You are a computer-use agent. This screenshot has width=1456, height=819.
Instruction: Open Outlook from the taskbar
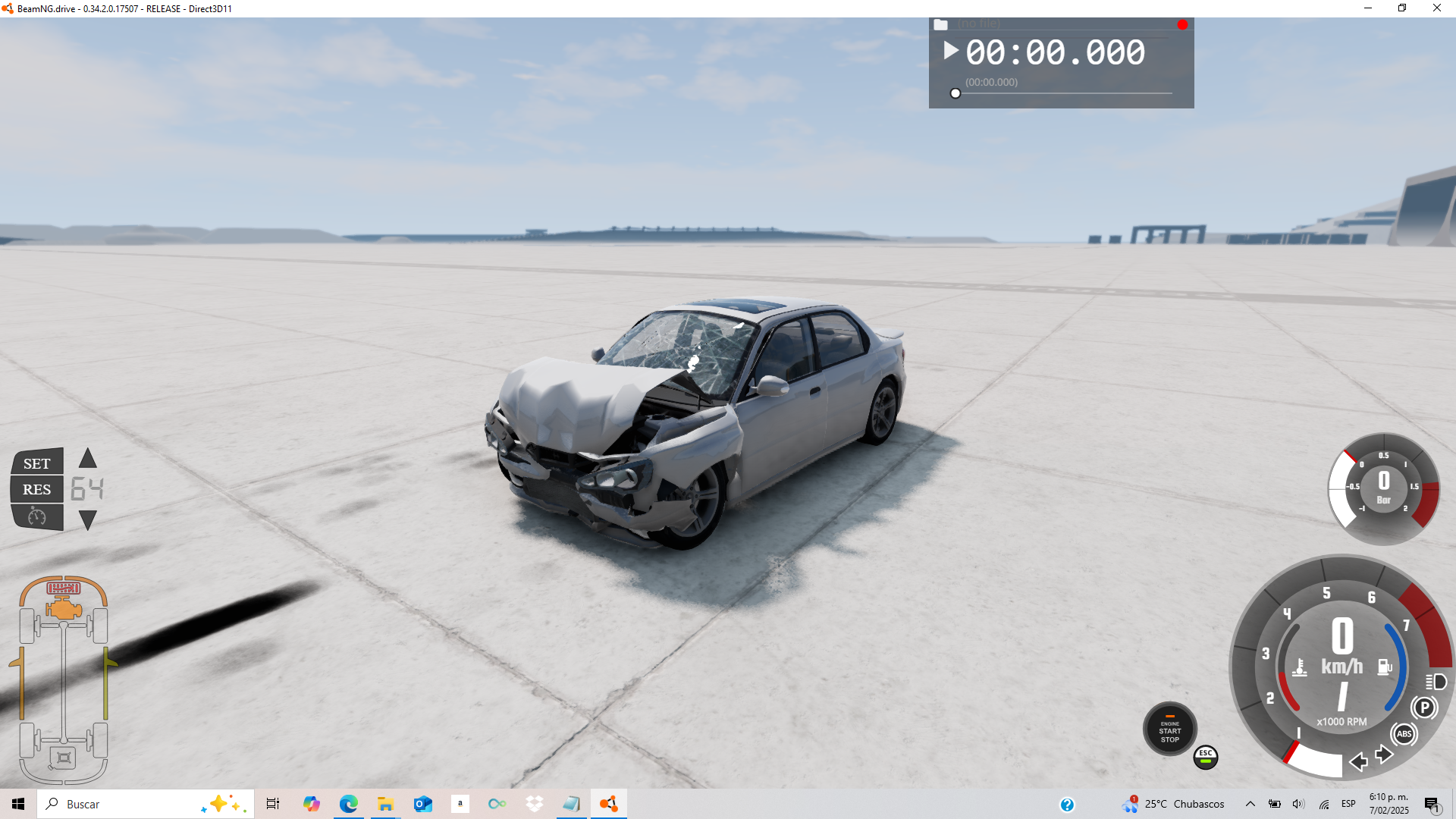pos(422,804)
